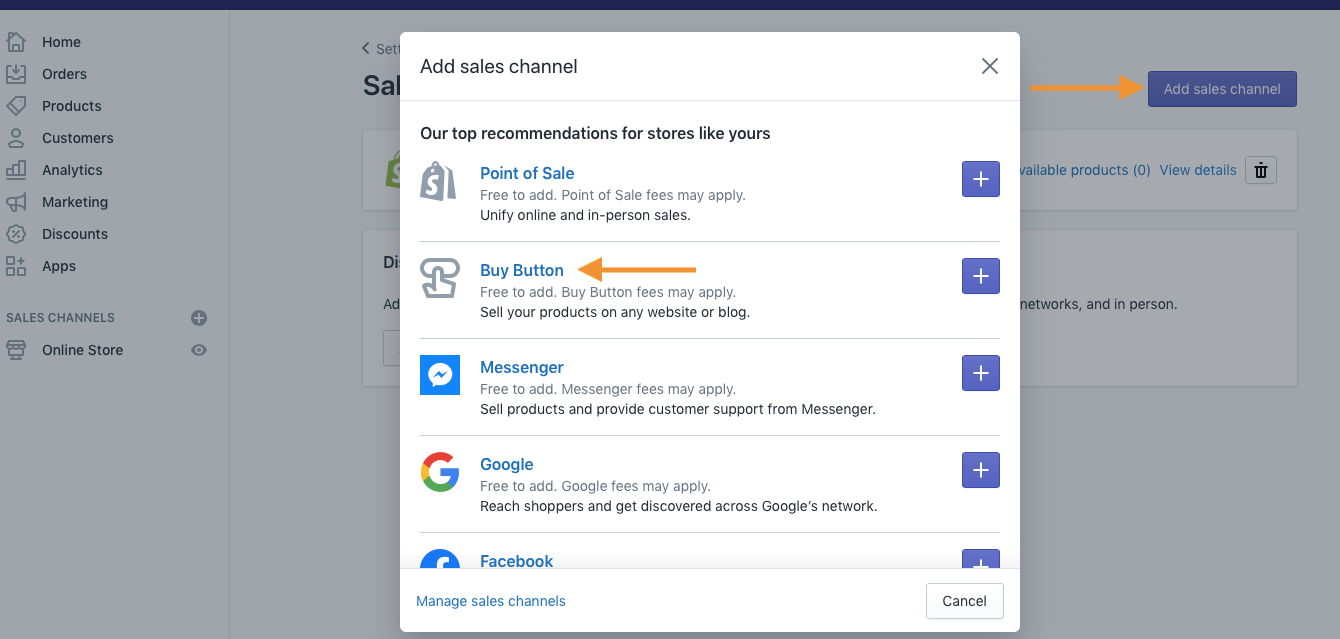Open the Manage sales channels link
Image resolution: width=1340 pixels, height=639 pixels.
pos(491,601)
